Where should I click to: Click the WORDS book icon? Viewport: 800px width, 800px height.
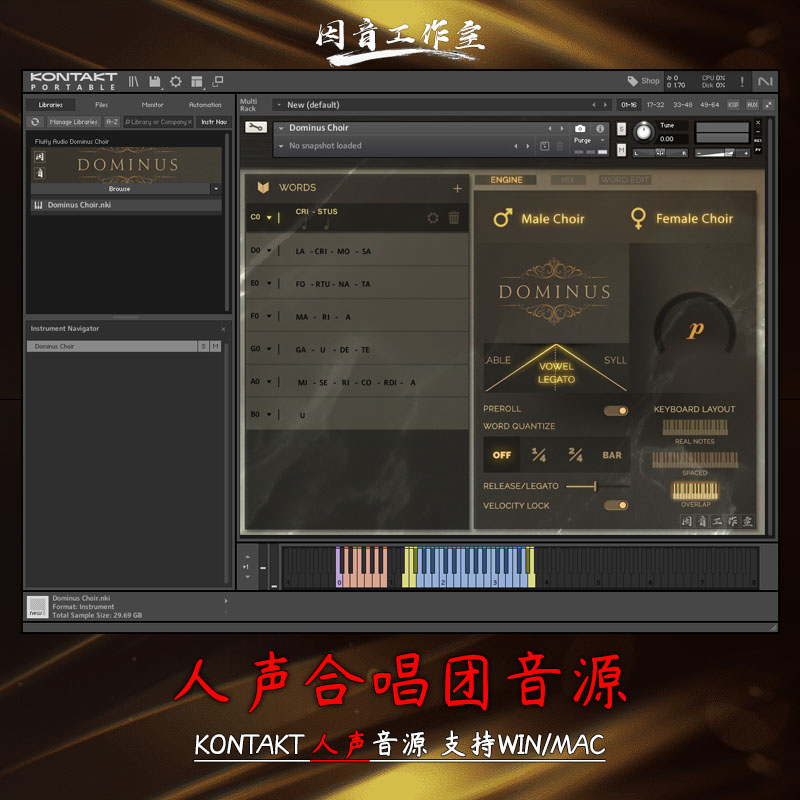pyautogui.click(x=263, y=187)
